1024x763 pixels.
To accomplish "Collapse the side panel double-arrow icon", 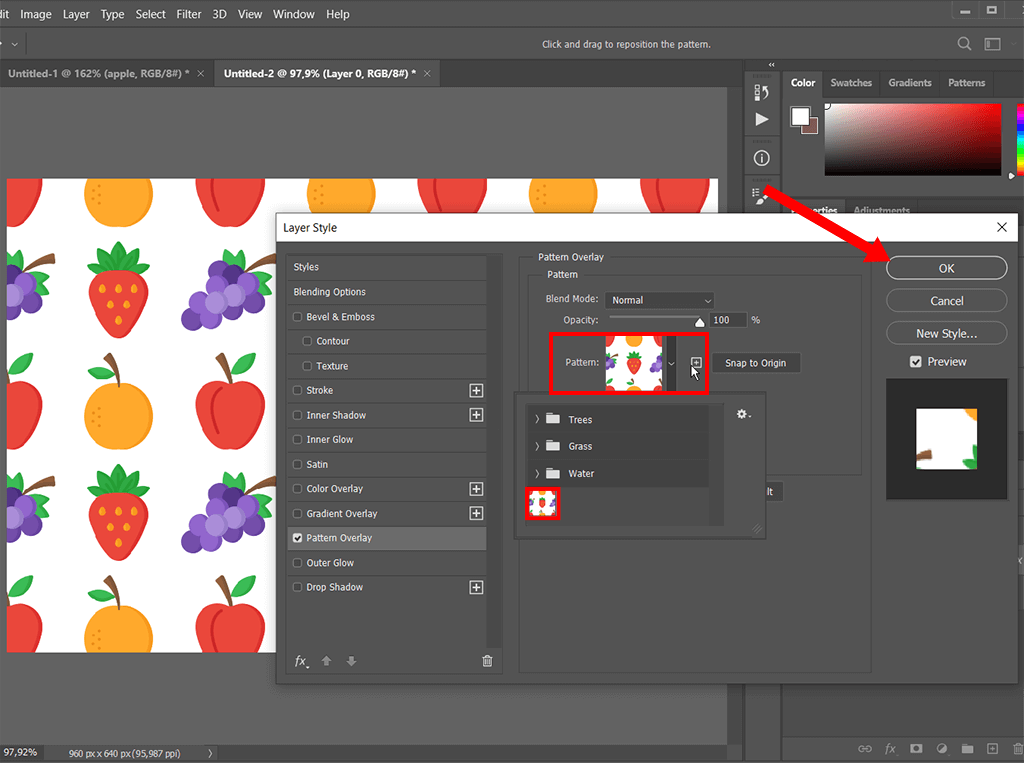I will tap(771, 65).
